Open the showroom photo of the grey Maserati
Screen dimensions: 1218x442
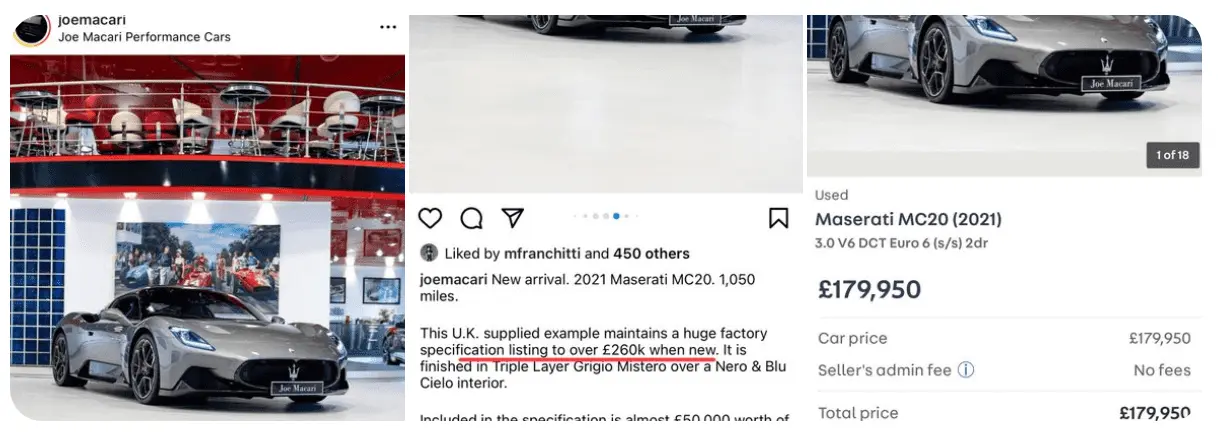207,236
